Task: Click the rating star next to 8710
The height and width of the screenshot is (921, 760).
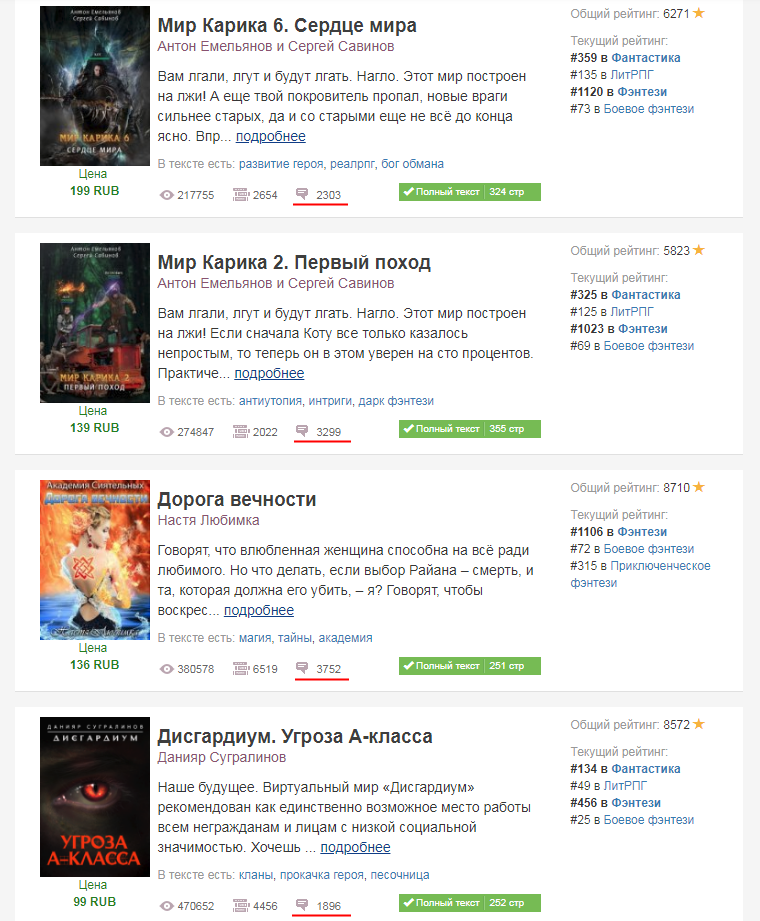Action: click(698, 487)
